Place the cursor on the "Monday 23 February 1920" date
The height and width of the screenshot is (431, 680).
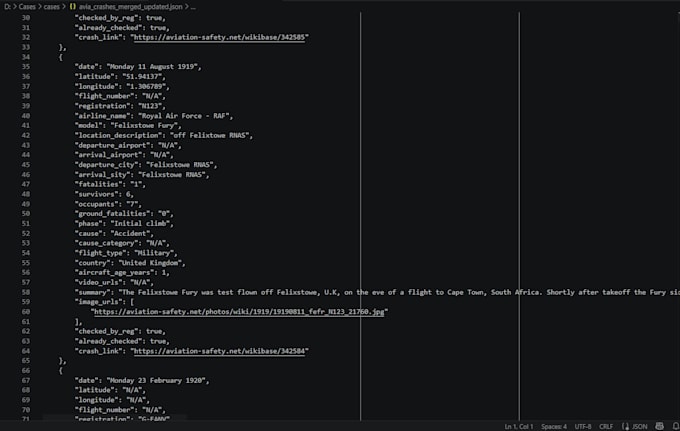coord(158,380)
